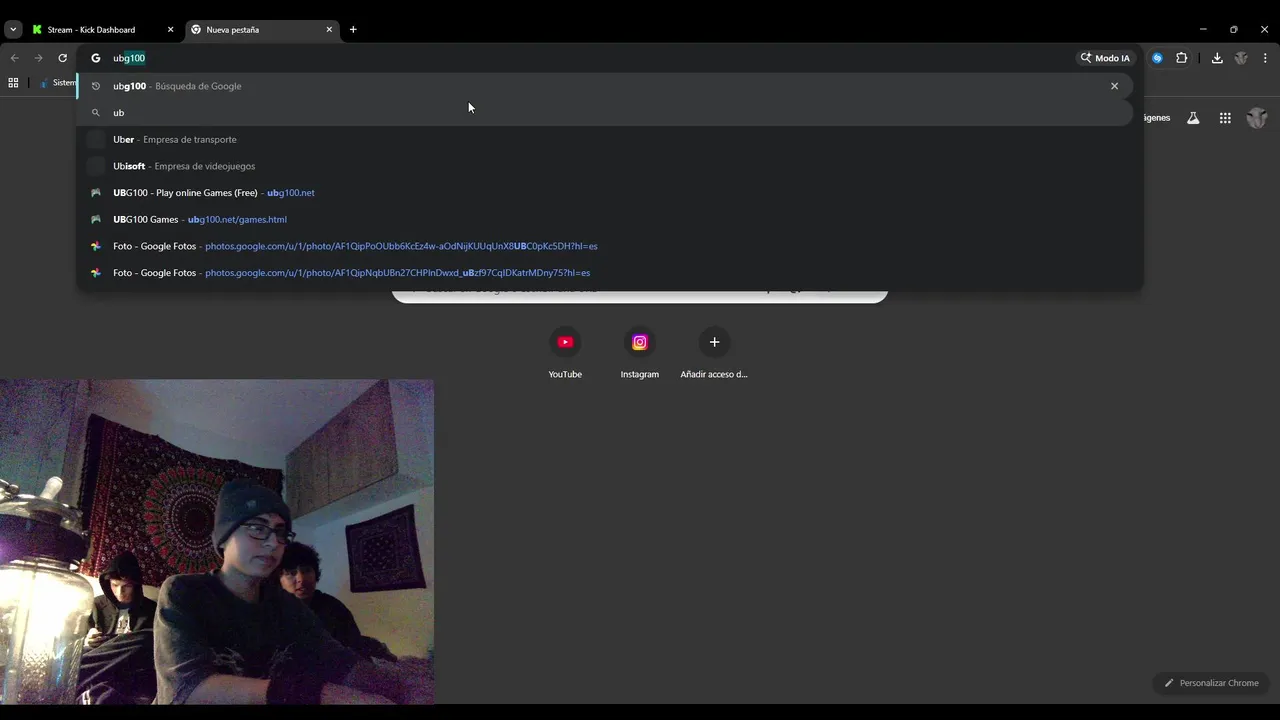Go back with the back arrow
Image resolution: width=1280 pixels, height=720 pixels.
click(14, 58)
